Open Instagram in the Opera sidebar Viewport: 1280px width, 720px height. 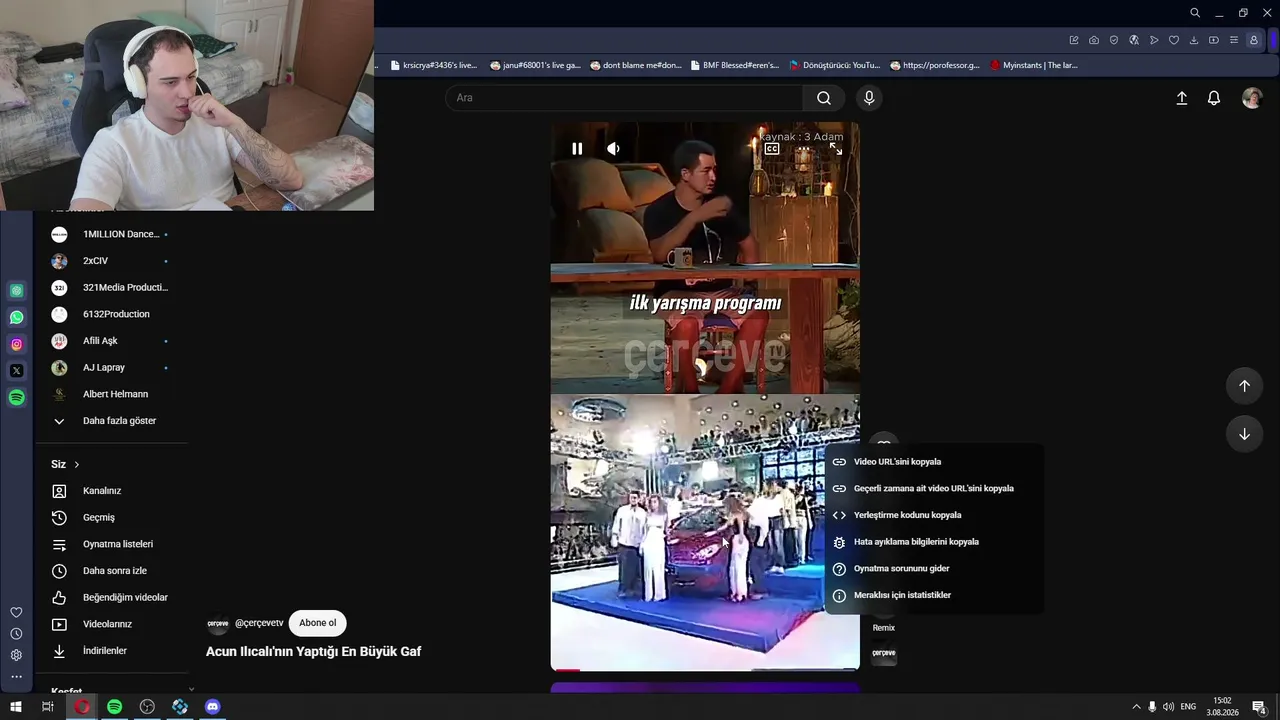tap(16, 344)
